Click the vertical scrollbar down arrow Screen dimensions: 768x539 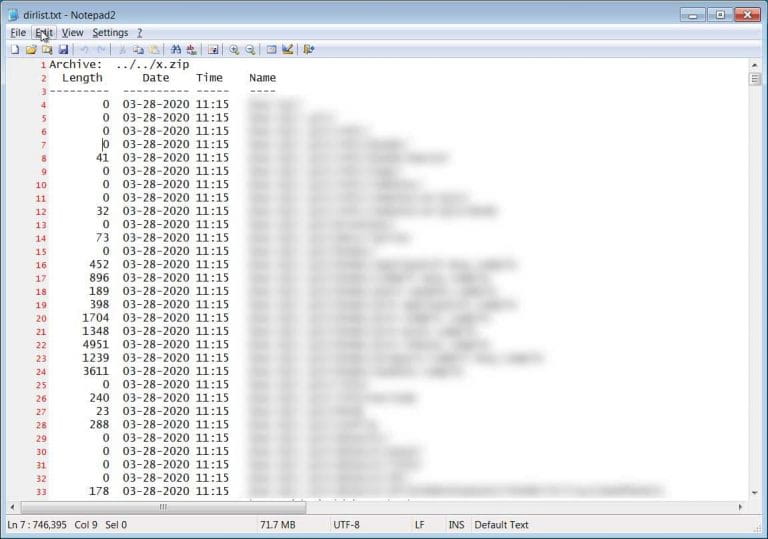click(x=756, y=492)
